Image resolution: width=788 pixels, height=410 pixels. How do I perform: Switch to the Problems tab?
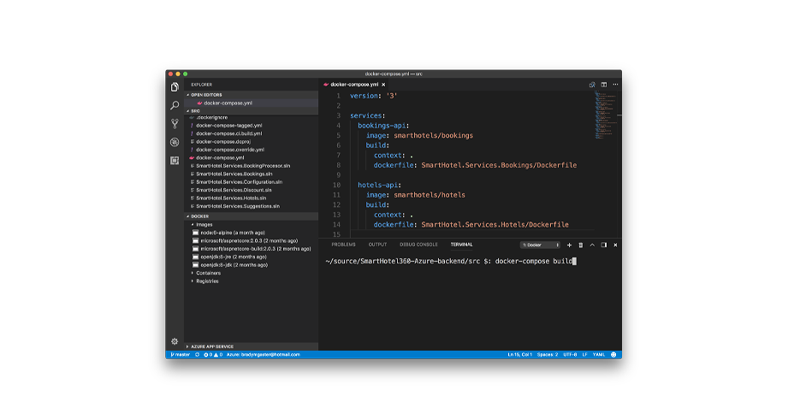(x=343, y=244)
